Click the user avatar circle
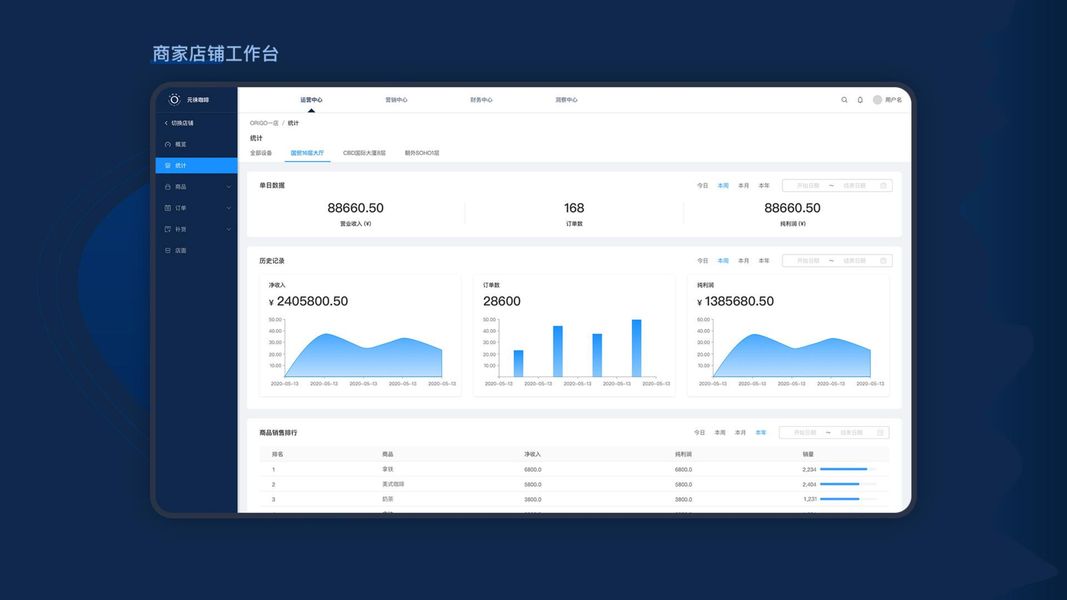Screen dimensions: 1067x600 point(877,100)
